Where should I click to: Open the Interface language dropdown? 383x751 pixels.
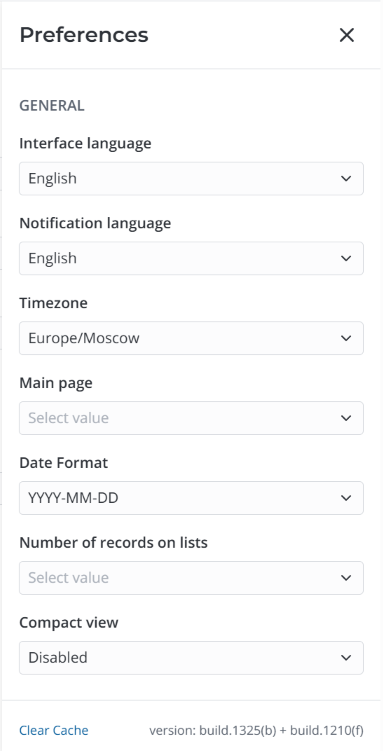[192, 179]
